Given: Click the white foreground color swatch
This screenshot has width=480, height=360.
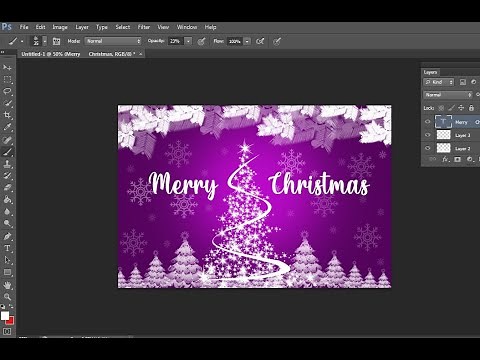Looking at the screenshot, I should click(x=5, y=315).
